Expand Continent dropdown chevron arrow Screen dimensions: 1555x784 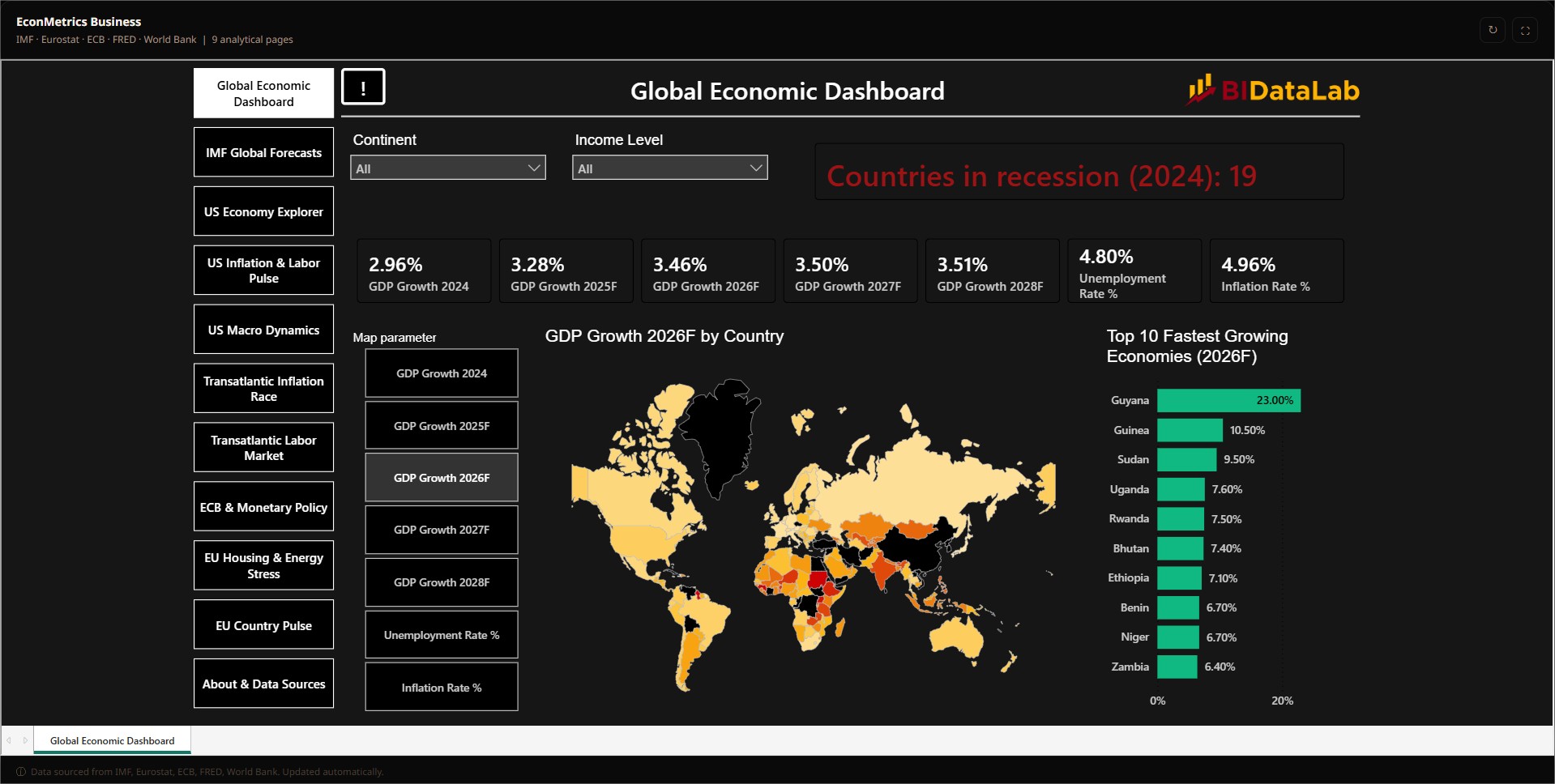[x=534, y=168]
